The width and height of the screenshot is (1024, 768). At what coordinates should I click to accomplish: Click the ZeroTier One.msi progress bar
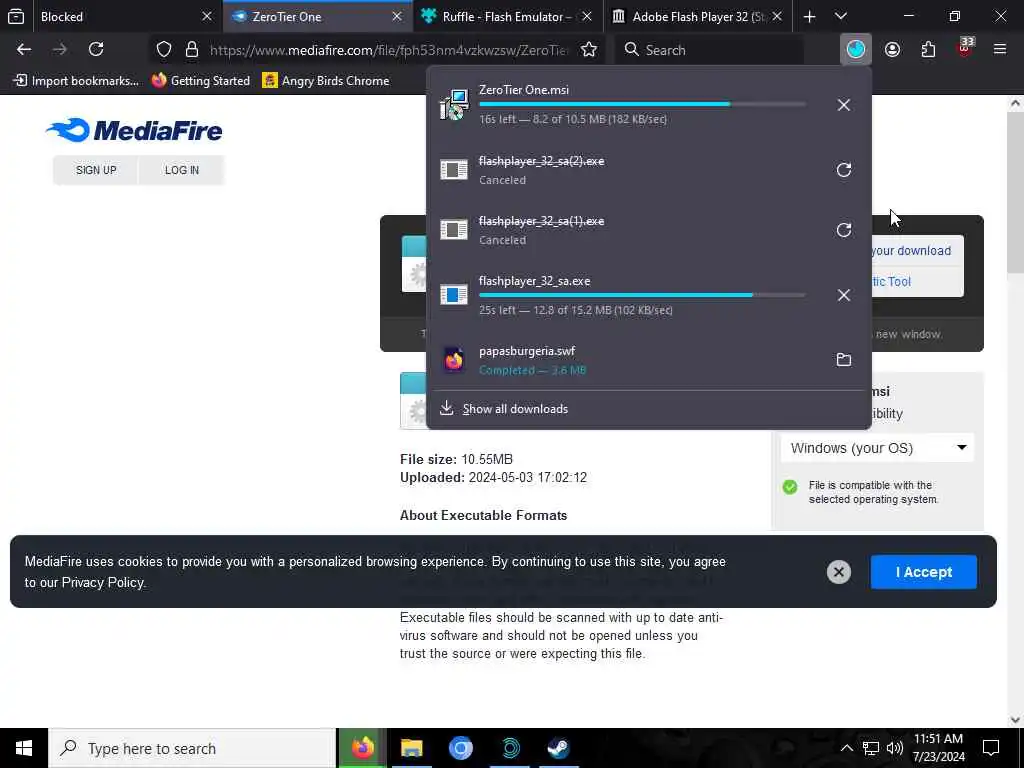643,104
